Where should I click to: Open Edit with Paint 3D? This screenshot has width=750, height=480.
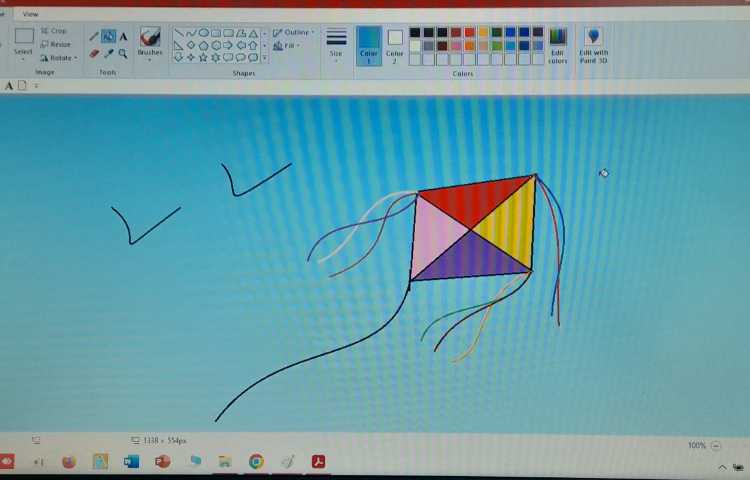pyautogui.click(x=593, y=45)
